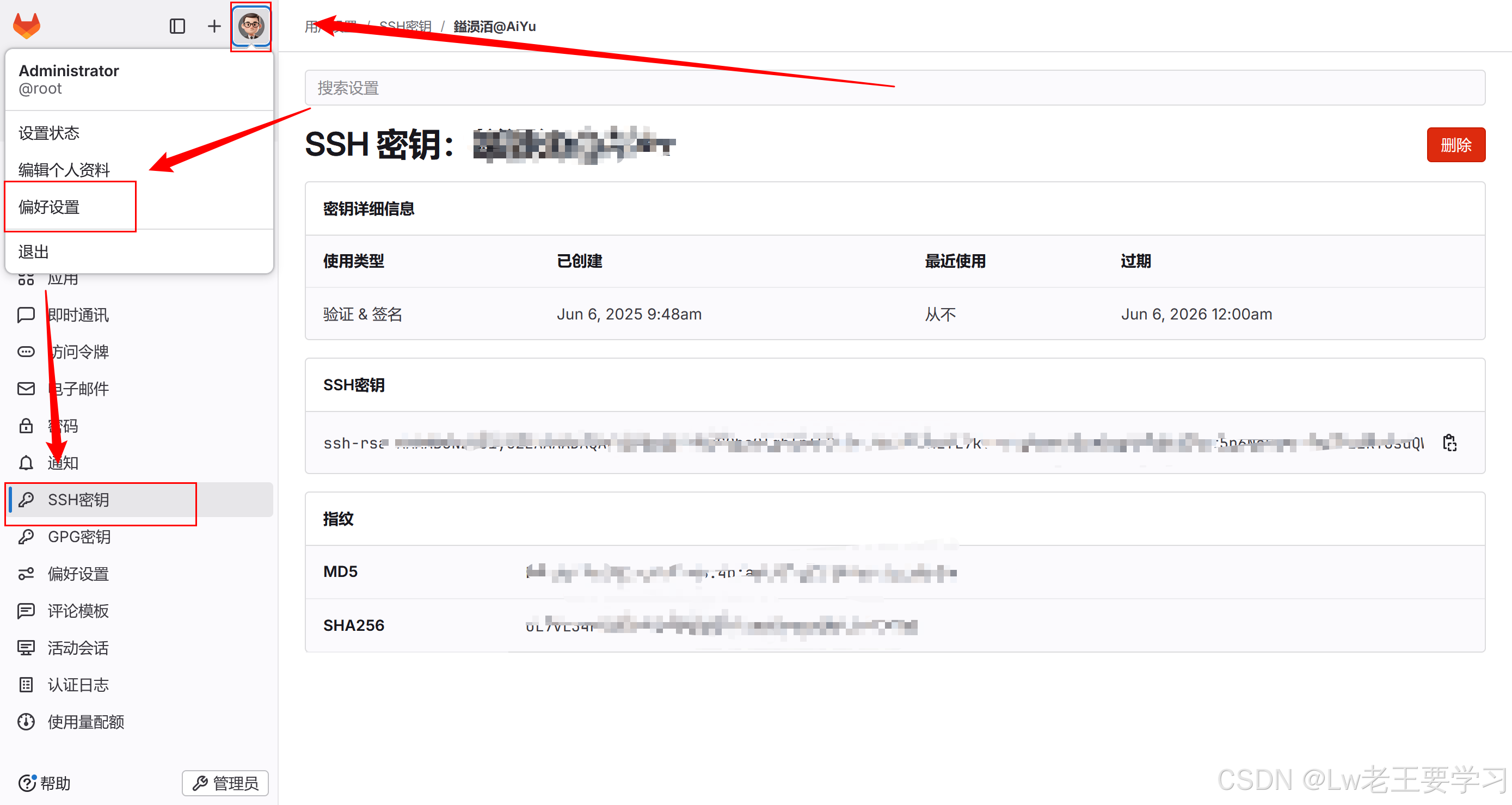Image resolution: width=1512 pixels, height=805 pixels.
Task: Click 退出 to sign out
Action: (x=33, y=252)
